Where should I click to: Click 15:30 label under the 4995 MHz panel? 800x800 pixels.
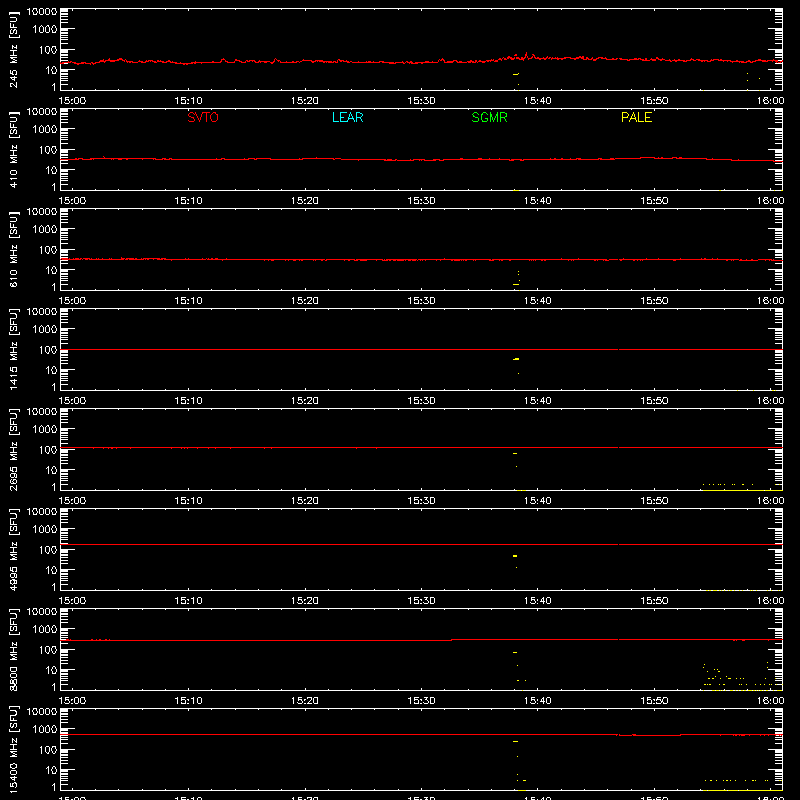click(421, 601)
